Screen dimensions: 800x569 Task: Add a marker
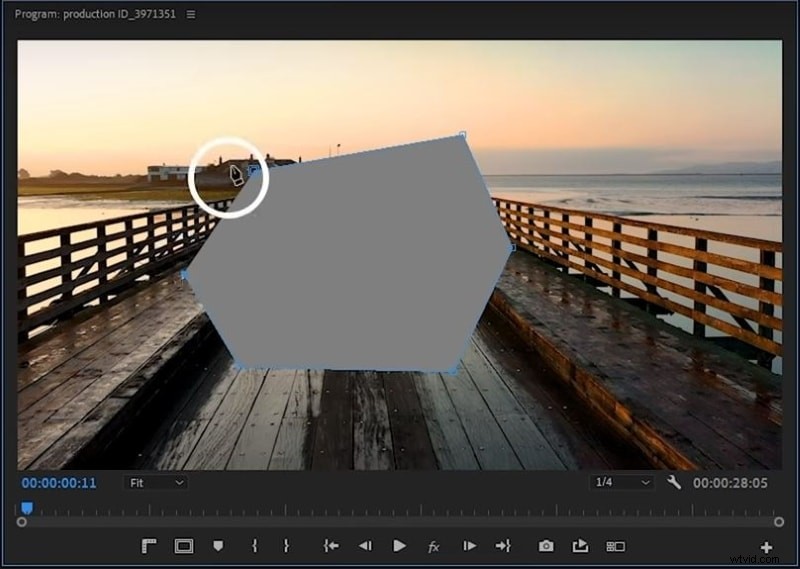pyautogui.click(x=218, y=546)
